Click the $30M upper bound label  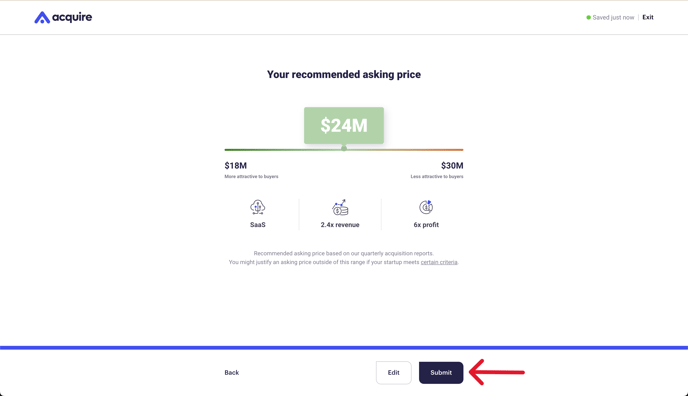[x=452, y=166]
